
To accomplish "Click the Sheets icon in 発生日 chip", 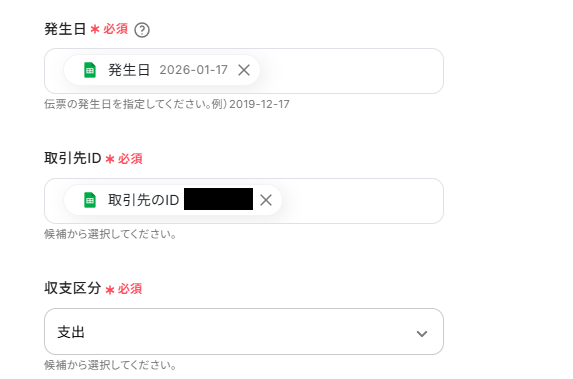I will pos(90,70).
